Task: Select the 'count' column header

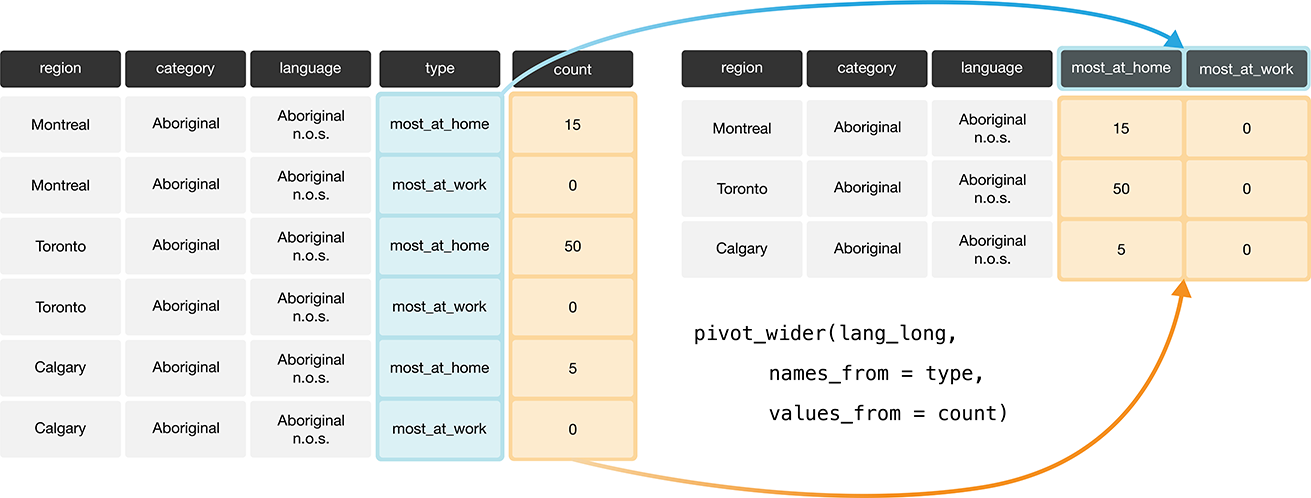Action: 572,69
